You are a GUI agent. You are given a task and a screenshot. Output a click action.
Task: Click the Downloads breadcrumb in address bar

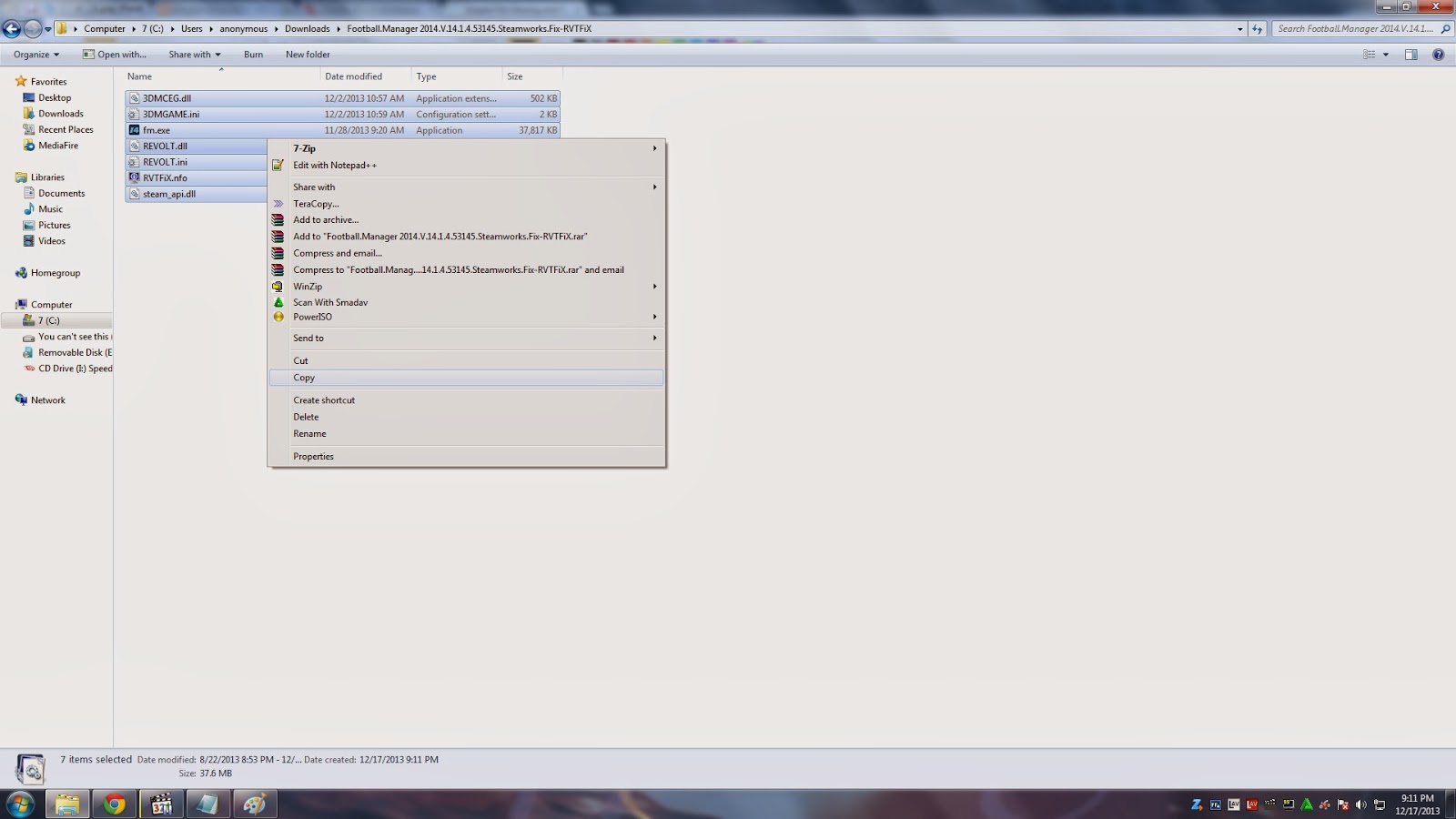pyautogui.click(x=308, y=29)
